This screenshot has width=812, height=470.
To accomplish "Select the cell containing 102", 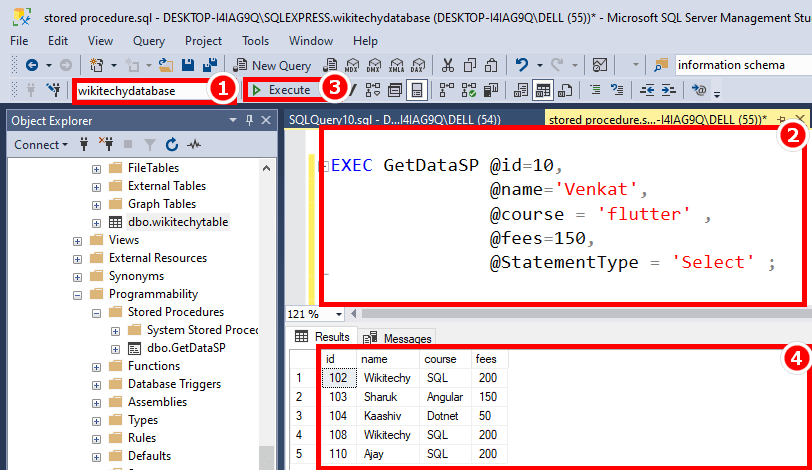I will tap(339, 378).
